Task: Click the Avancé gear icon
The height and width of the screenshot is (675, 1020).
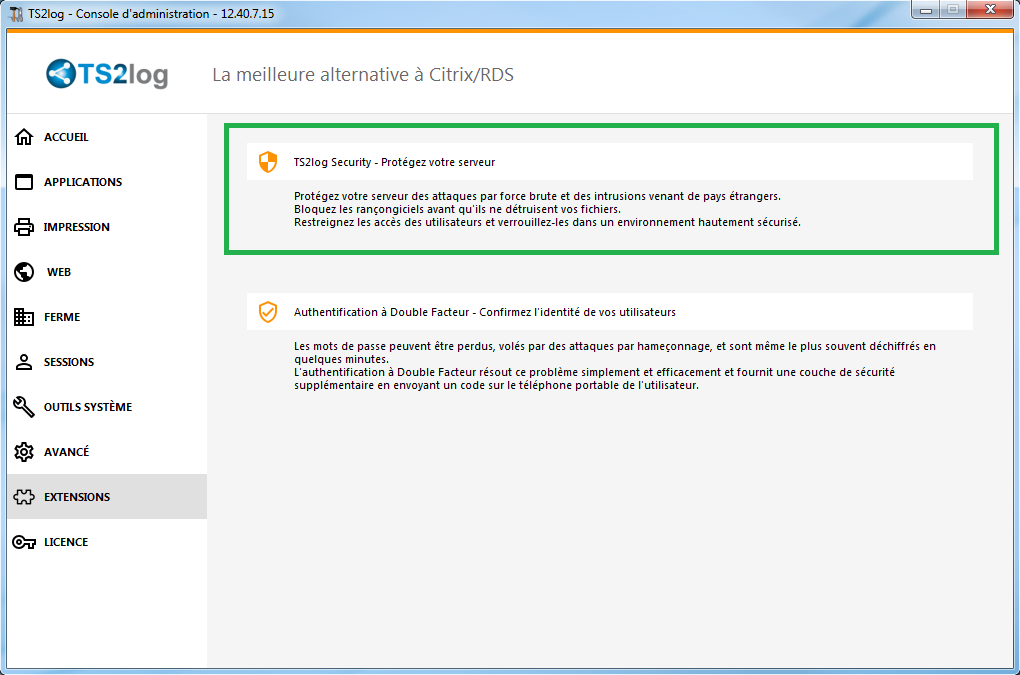Action: click(x=24, y=452)
